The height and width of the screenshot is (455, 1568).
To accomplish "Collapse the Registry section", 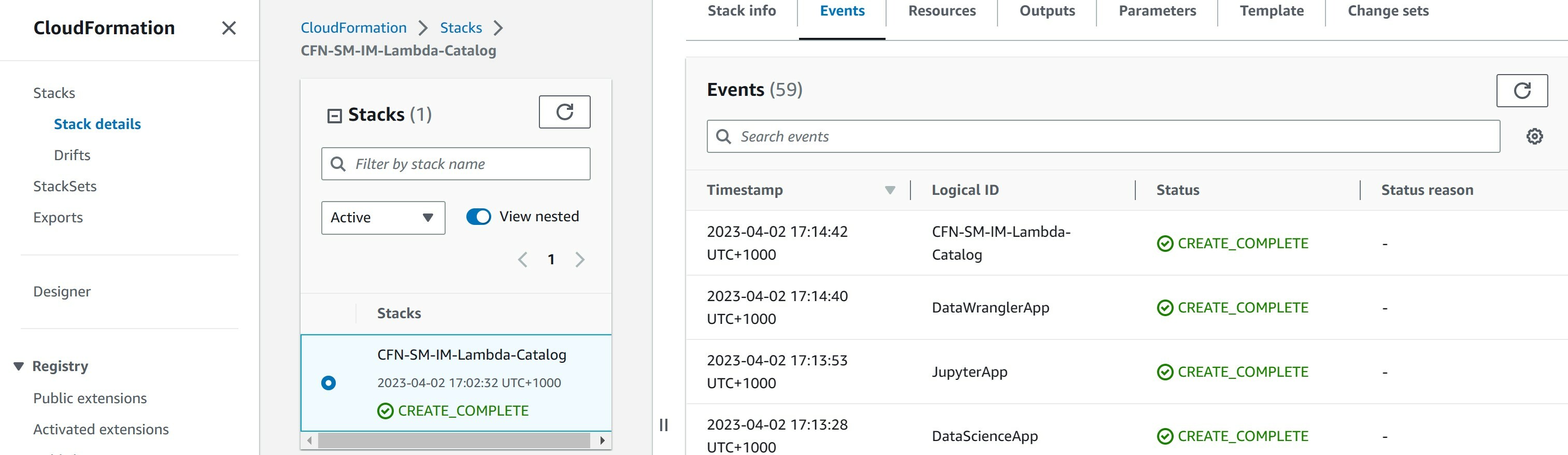I will pos(19,366).
